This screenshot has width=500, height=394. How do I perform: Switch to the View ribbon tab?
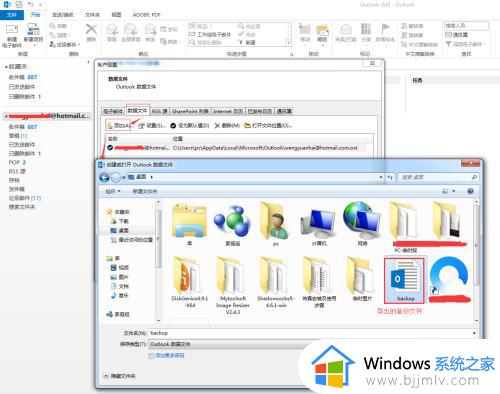tap(116, 15)
